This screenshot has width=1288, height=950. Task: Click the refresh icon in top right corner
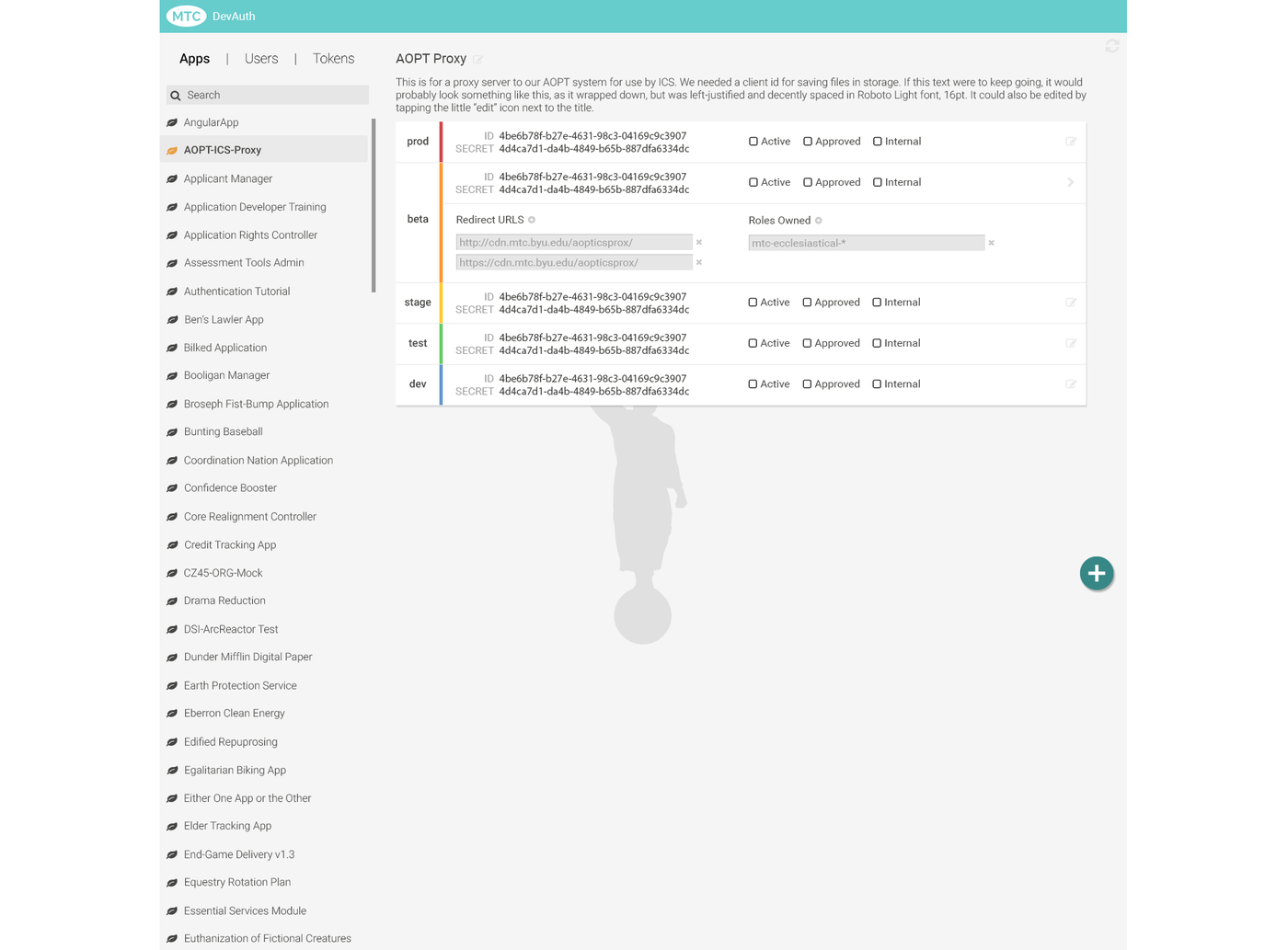(x=1111, y=46)
